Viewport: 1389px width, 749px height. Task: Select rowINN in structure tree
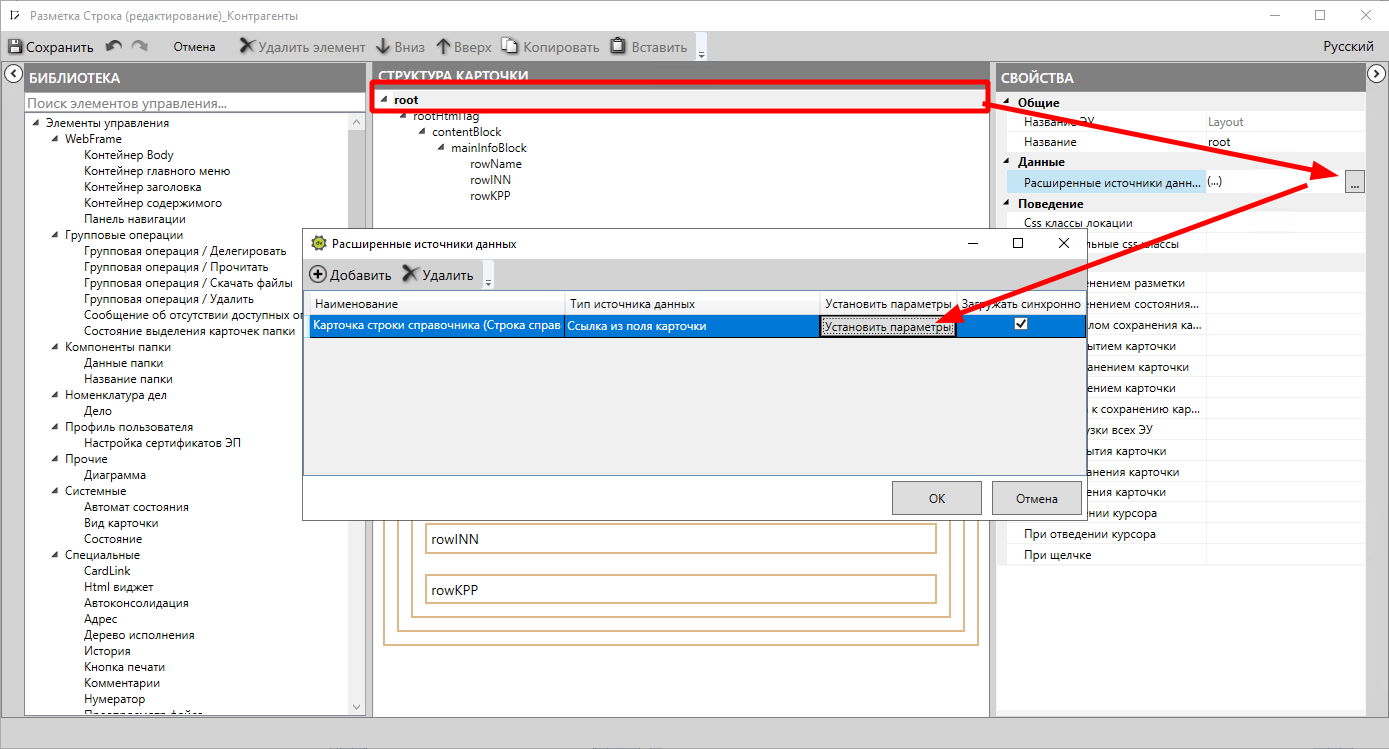click(491, 180)
